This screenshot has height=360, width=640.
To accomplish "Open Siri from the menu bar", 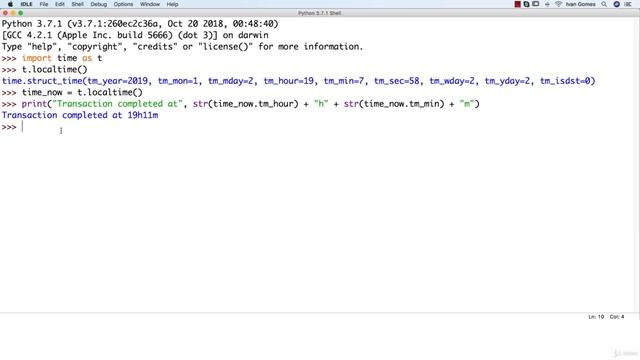I will [617, 4].
